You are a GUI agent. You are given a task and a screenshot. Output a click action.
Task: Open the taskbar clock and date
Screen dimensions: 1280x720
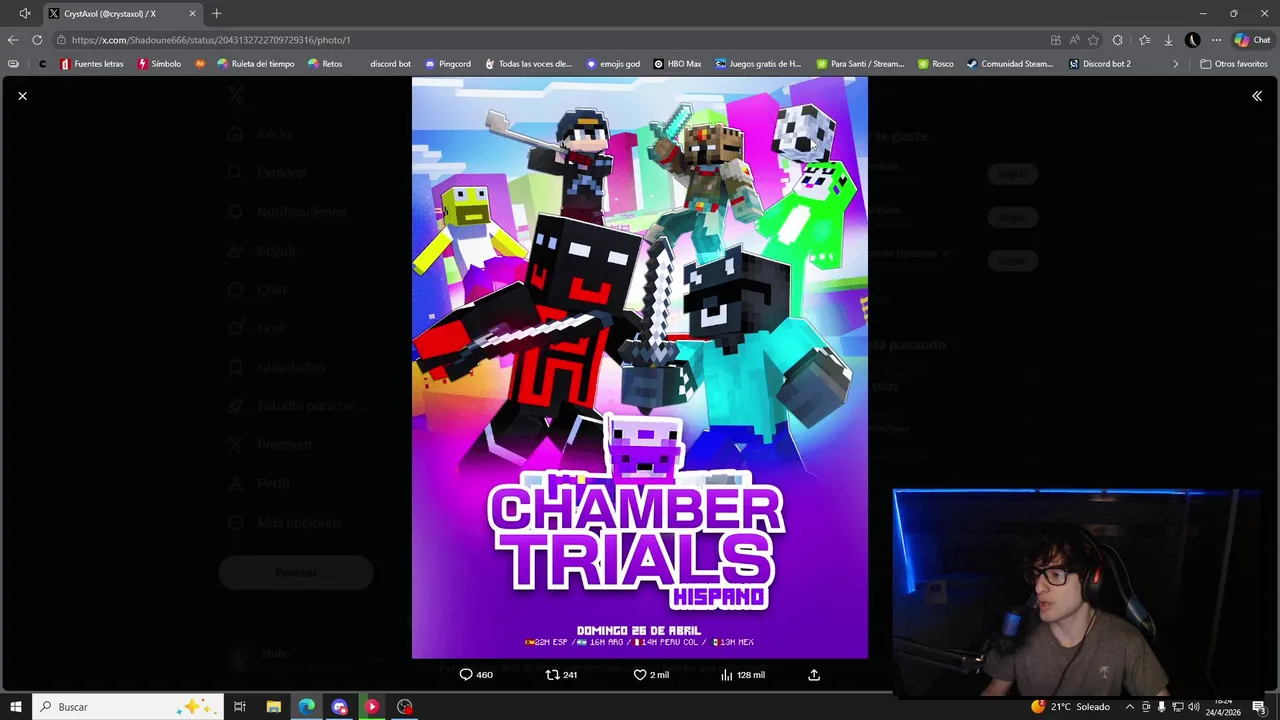pos(1224,707)
